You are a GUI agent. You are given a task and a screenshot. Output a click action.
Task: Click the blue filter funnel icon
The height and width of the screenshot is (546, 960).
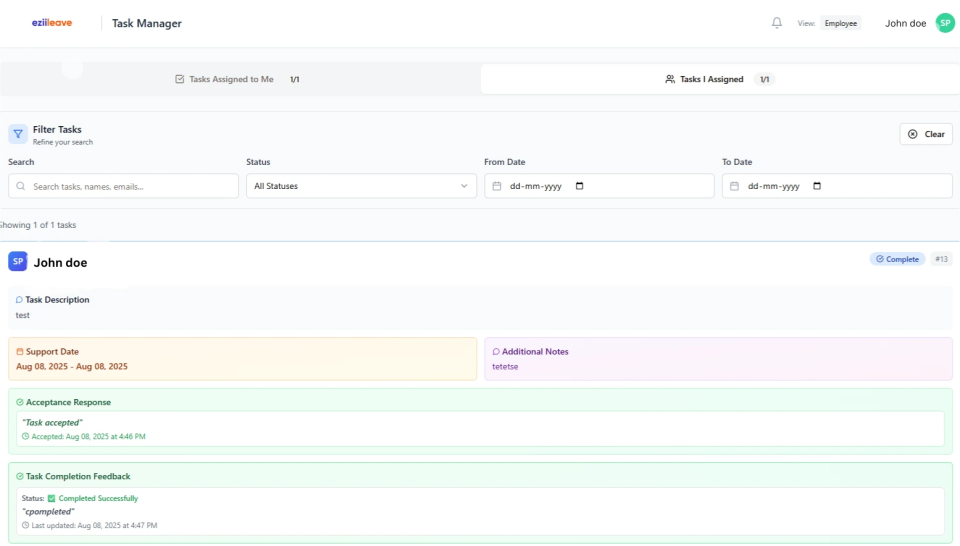(18, 134)
